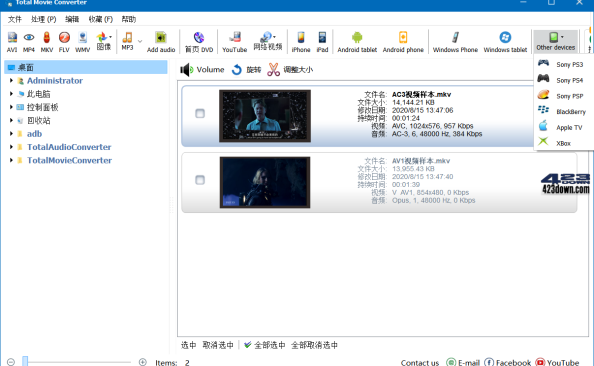Expand the adb folder node
The width and height of the screenshot is (594, 366).
coord(11,133)
